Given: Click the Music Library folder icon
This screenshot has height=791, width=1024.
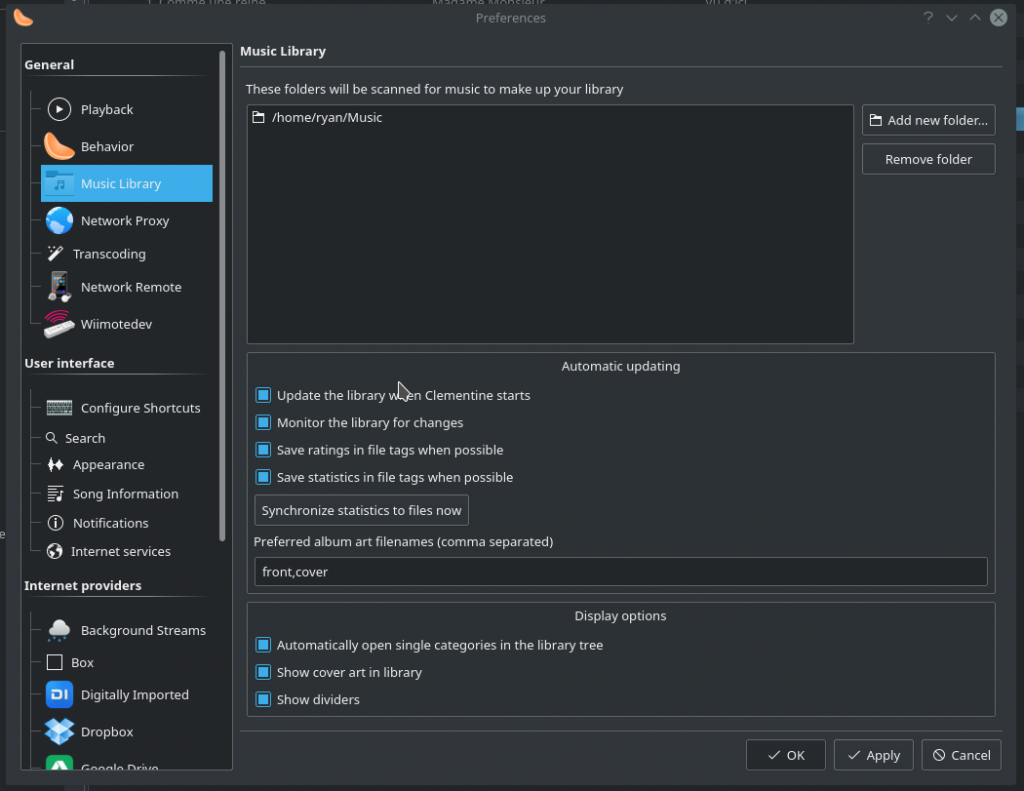Looking at the screenshot, I should click(x=59, y=184).
